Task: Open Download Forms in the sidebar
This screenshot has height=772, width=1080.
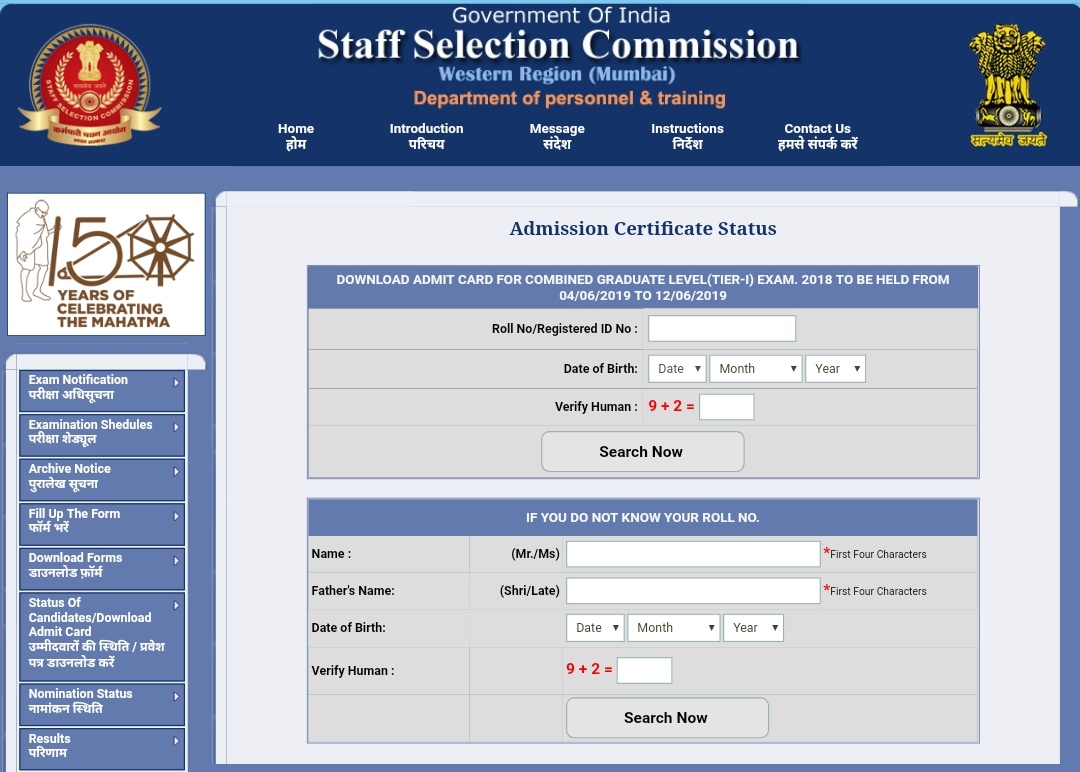Action: pos(102,568)
